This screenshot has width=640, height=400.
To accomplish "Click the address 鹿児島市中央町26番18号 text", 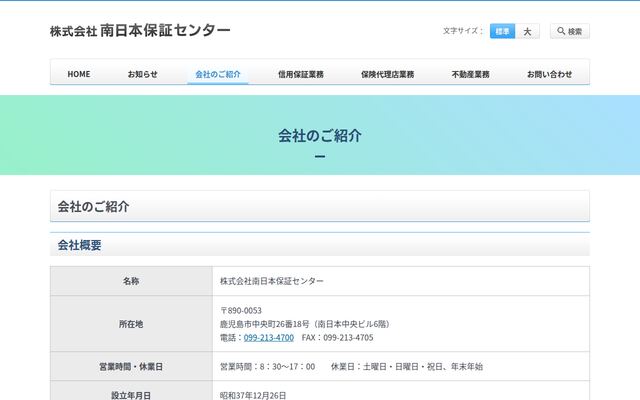I will (x=264, y=324).
